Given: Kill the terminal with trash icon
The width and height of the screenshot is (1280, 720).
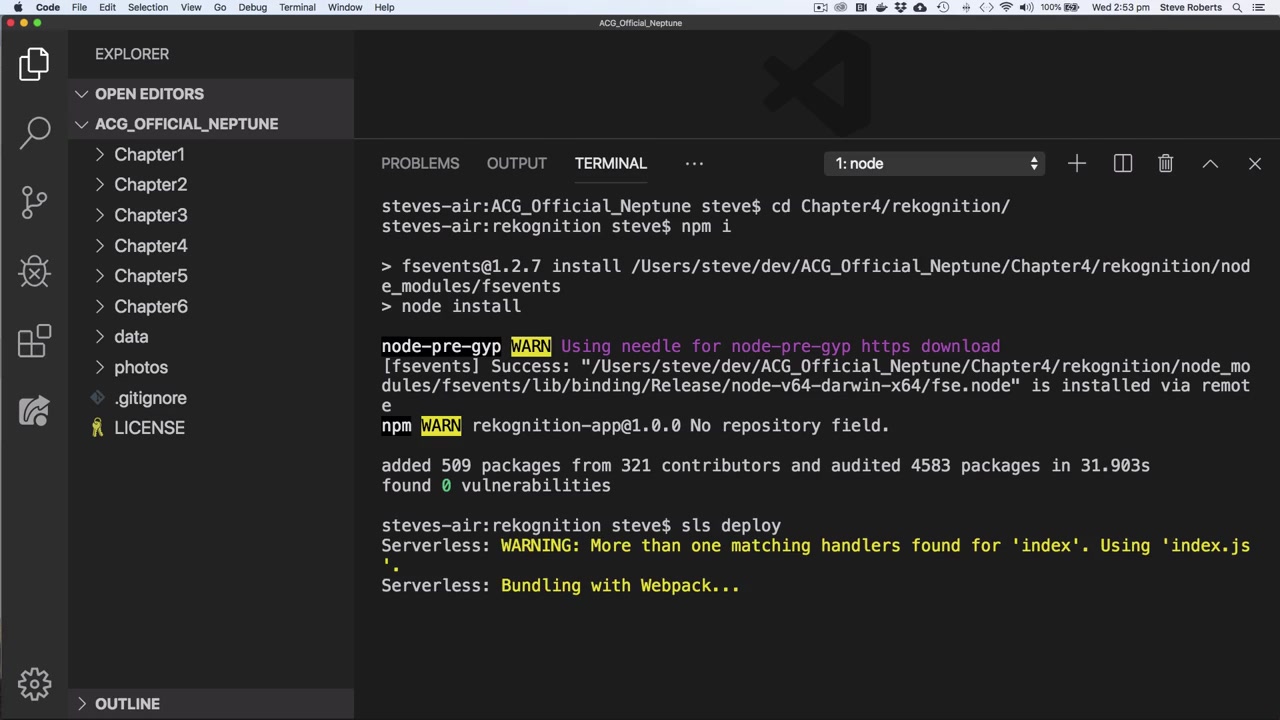Looking at the screenshot, I should point(1165,163).
